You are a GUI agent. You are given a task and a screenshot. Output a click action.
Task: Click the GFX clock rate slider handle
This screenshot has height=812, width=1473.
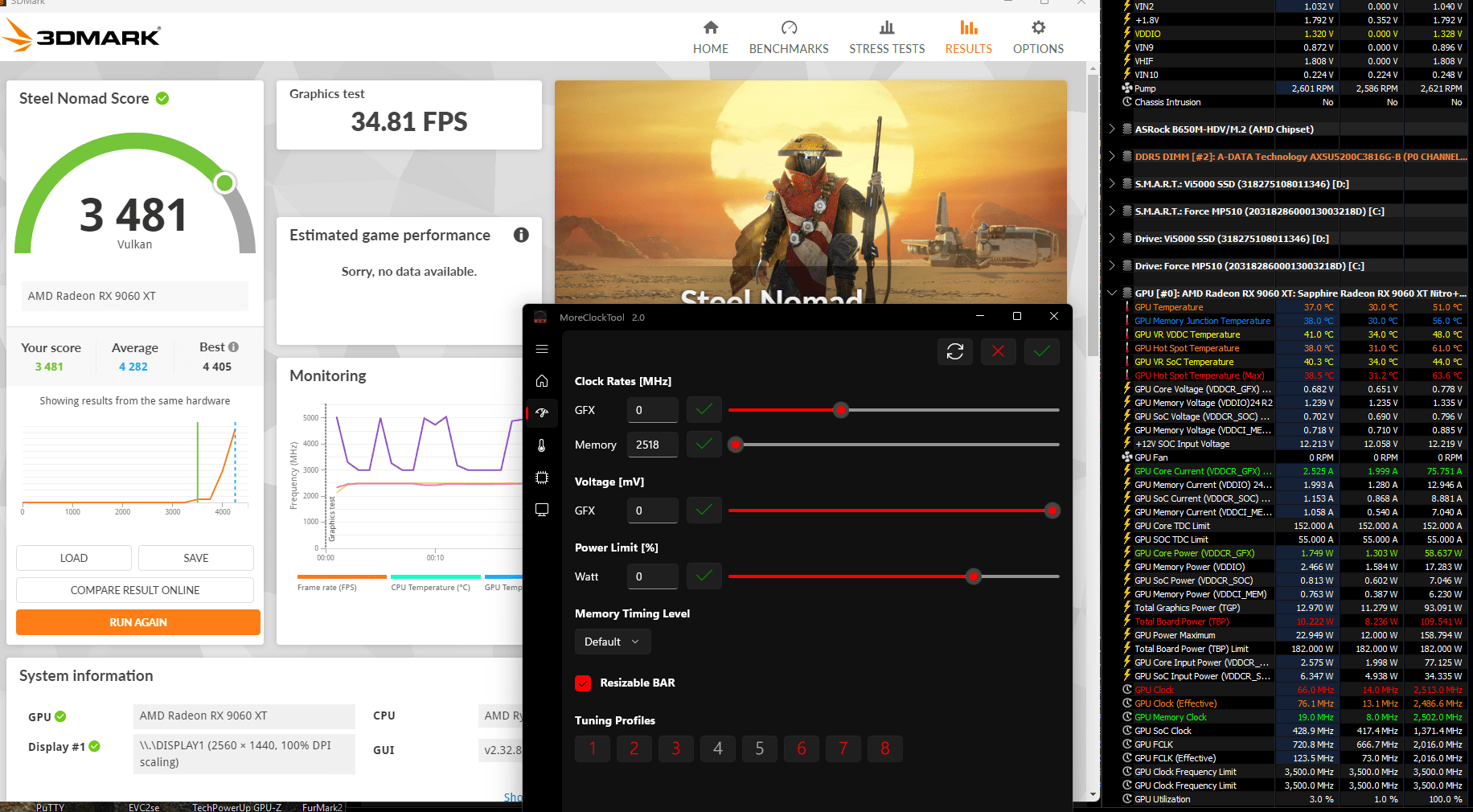841,410
